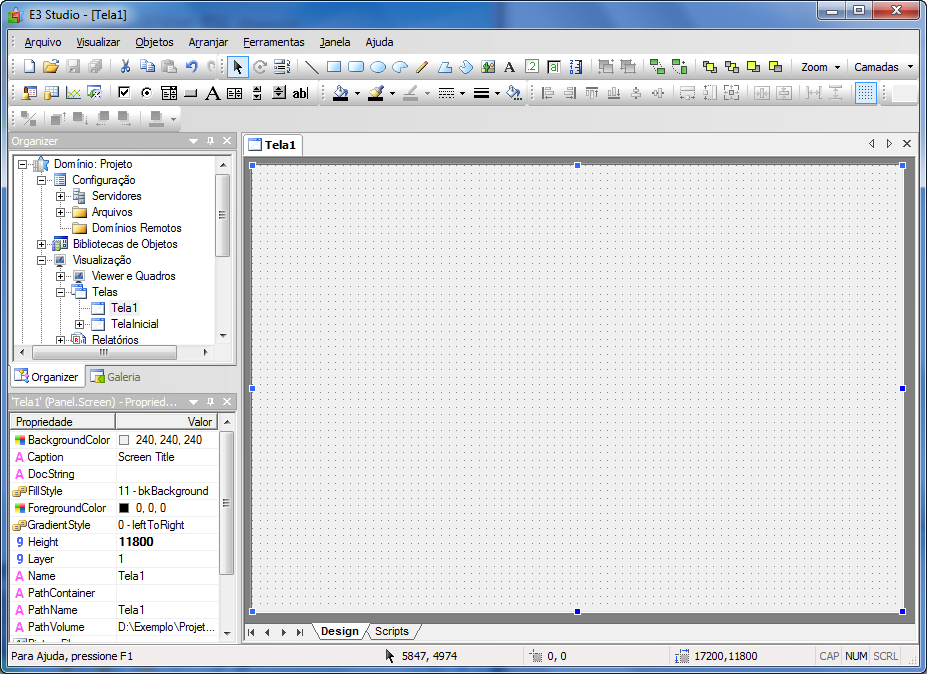The height and width of the screenshot is (674, 927).
Task: Insert a checkbox control from toolbar
Action: (x=124, y=93)
